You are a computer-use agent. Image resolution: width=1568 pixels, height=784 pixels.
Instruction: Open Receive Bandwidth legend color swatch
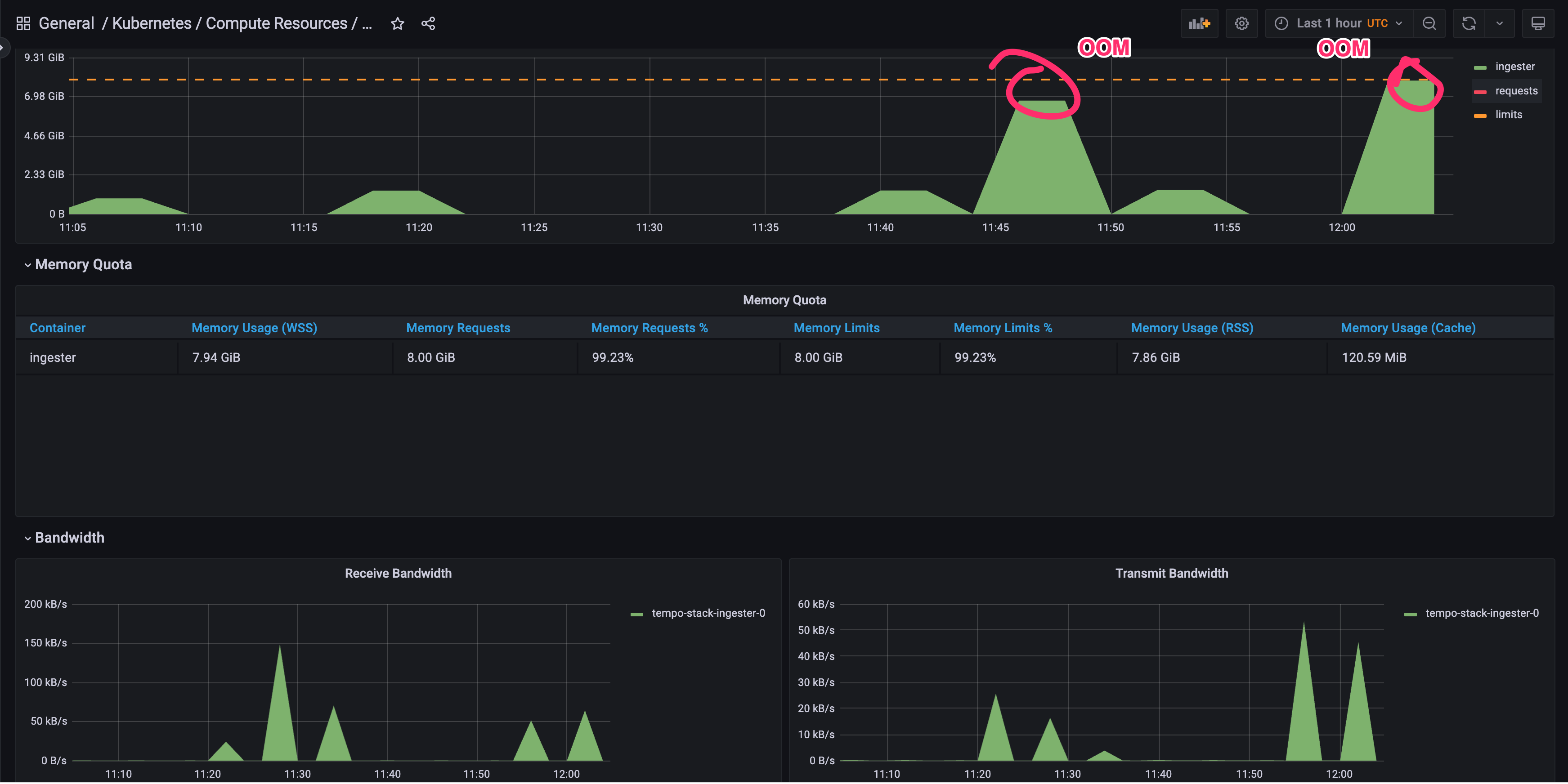click(637, 615)
